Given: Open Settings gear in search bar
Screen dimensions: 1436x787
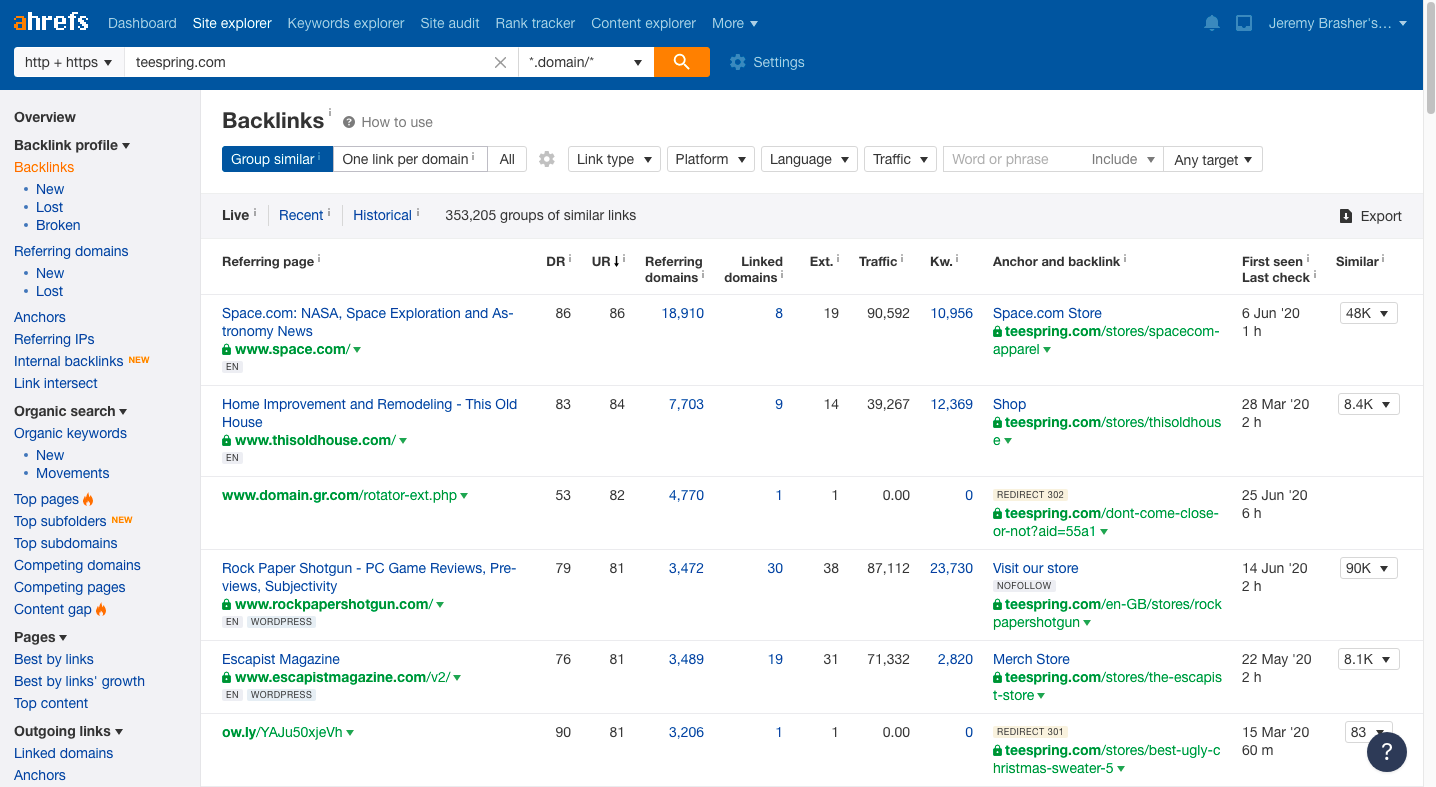Looking at the screenshot, I should tap(738, 62).
